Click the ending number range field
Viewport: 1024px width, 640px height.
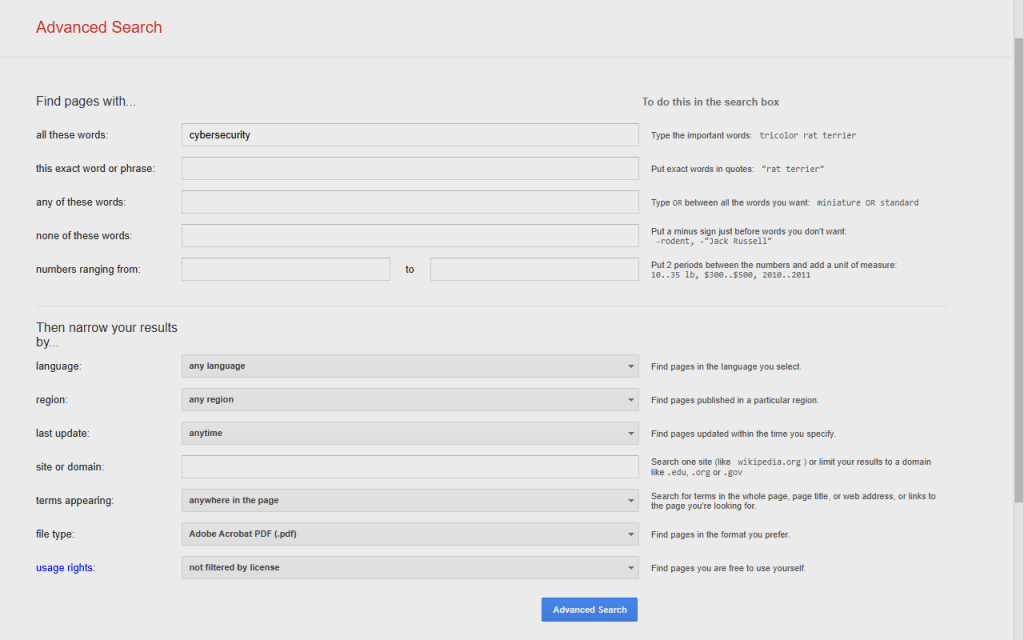[x=534, y=269]
